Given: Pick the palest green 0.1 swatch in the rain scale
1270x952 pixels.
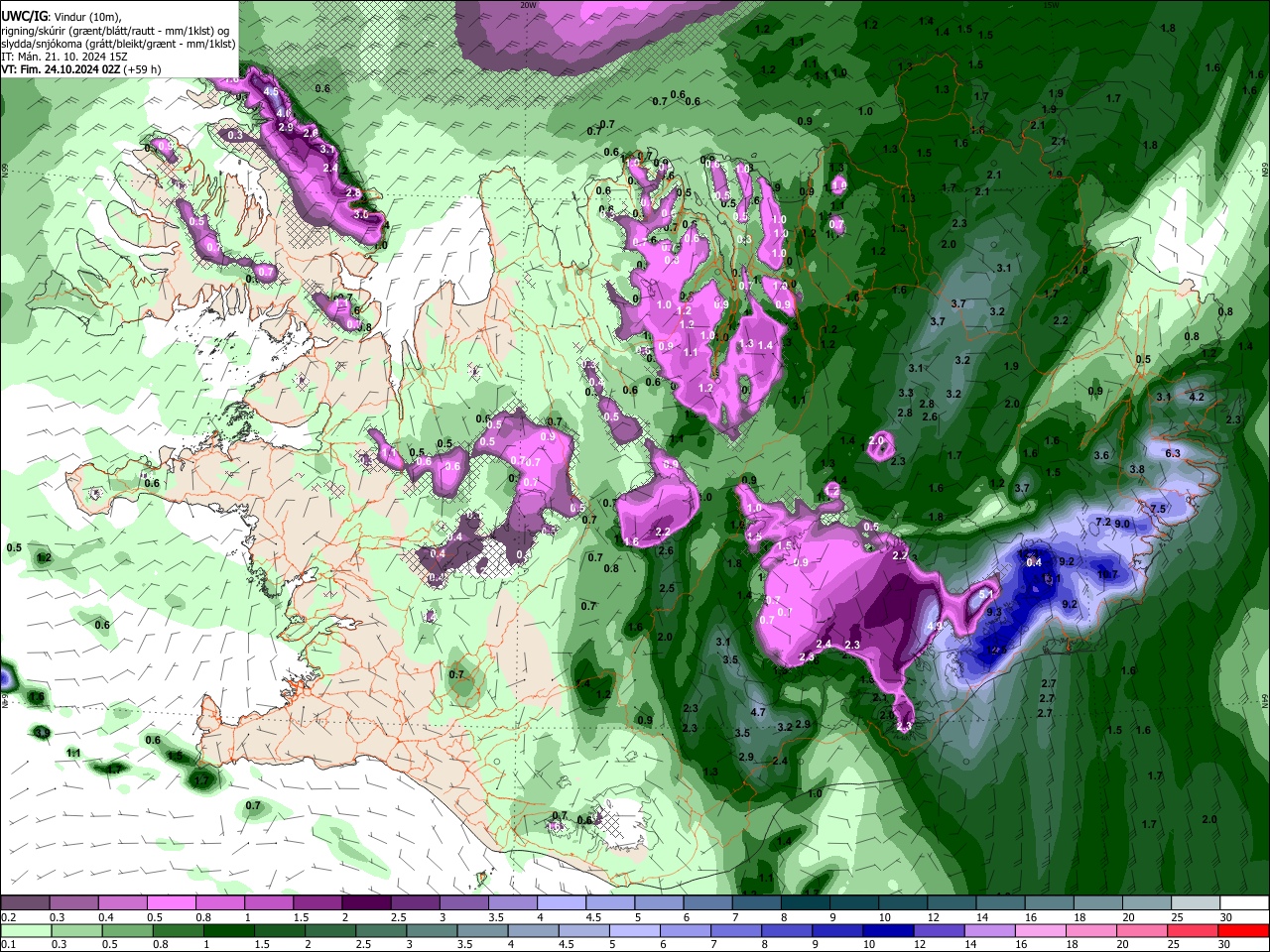Looking at the screenshot, I should (x=24, y=930).
